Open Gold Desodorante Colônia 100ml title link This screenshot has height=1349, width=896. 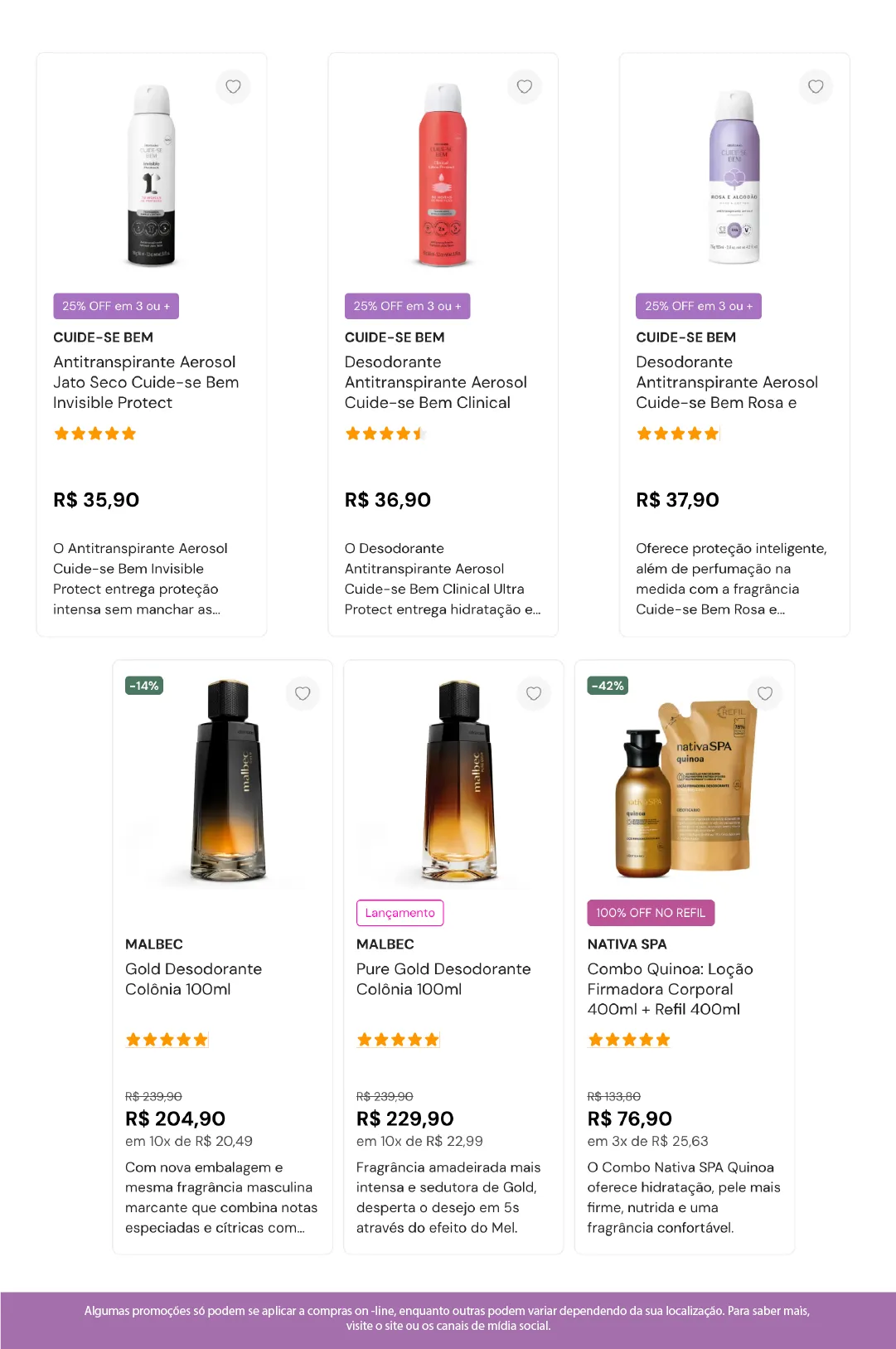(x=193, y=979)
